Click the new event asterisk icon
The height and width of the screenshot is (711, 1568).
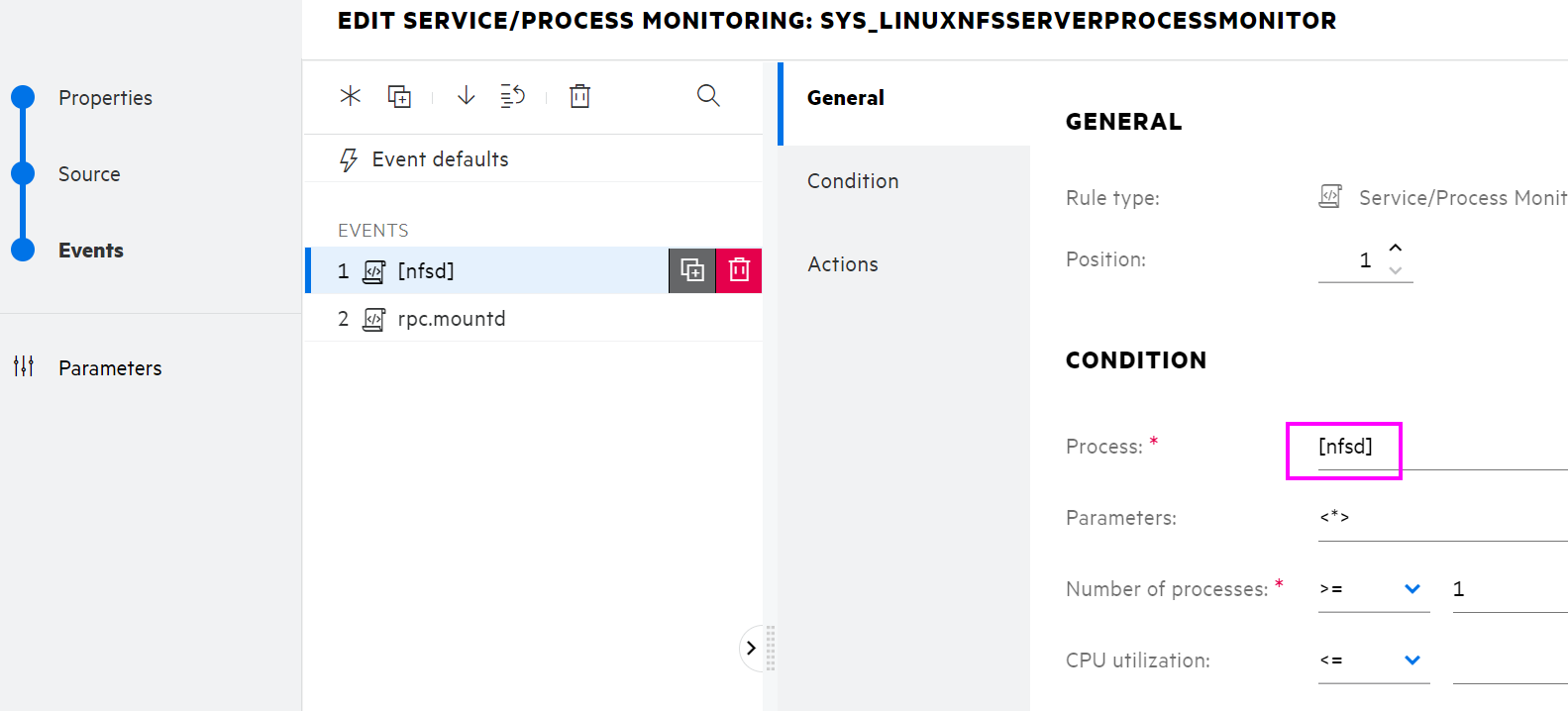pos(351,96)
